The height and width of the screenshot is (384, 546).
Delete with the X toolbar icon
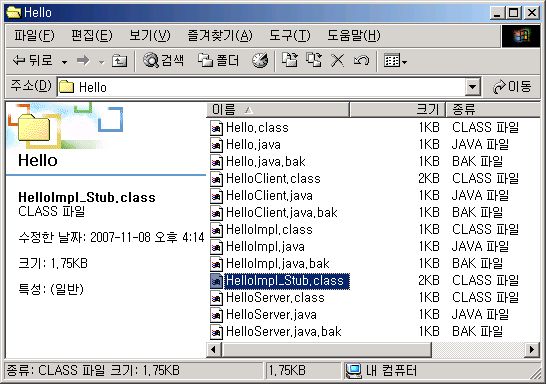tap(337, 61)
